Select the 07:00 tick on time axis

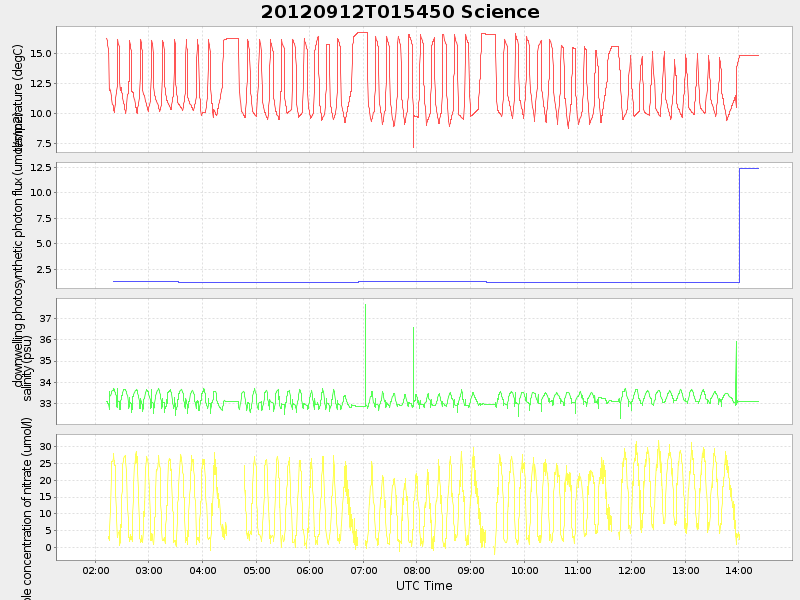tap(364, 570)
